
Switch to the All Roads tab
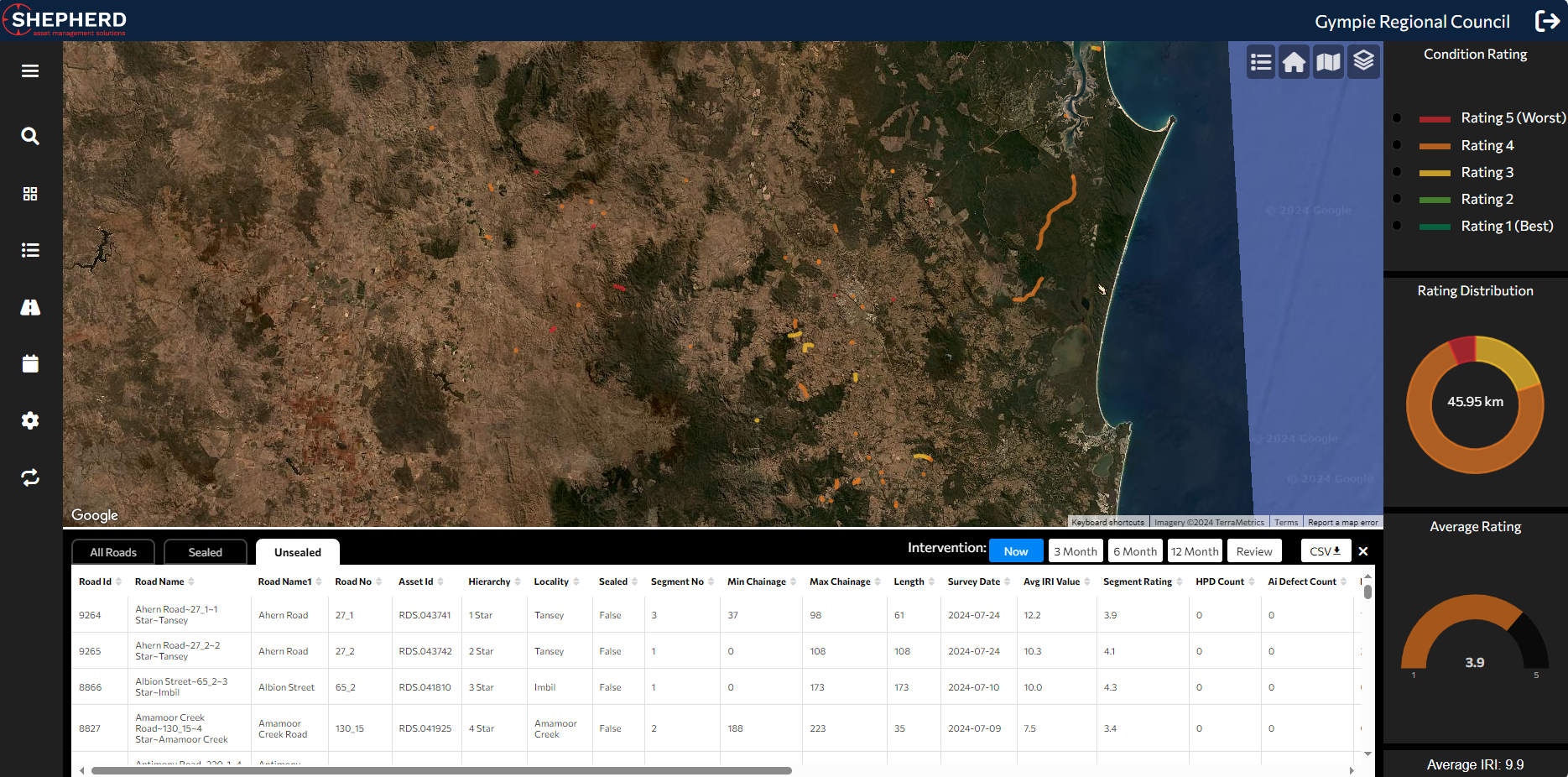tap(113, 552)
